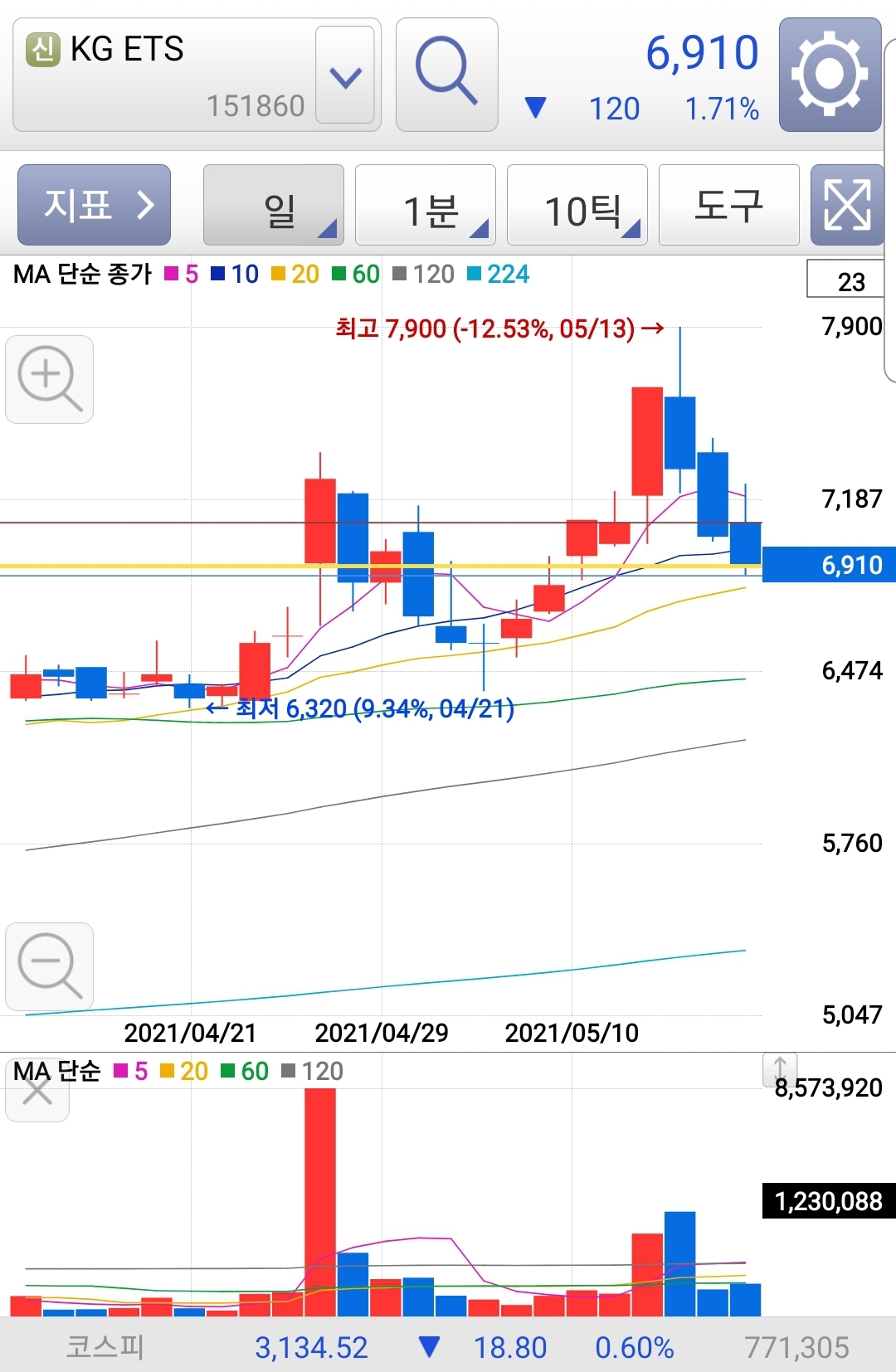The width and height of the screenshot is (896, 1372).
Task: Open the 도구 tools menu
Action: [x=729, y=205]
